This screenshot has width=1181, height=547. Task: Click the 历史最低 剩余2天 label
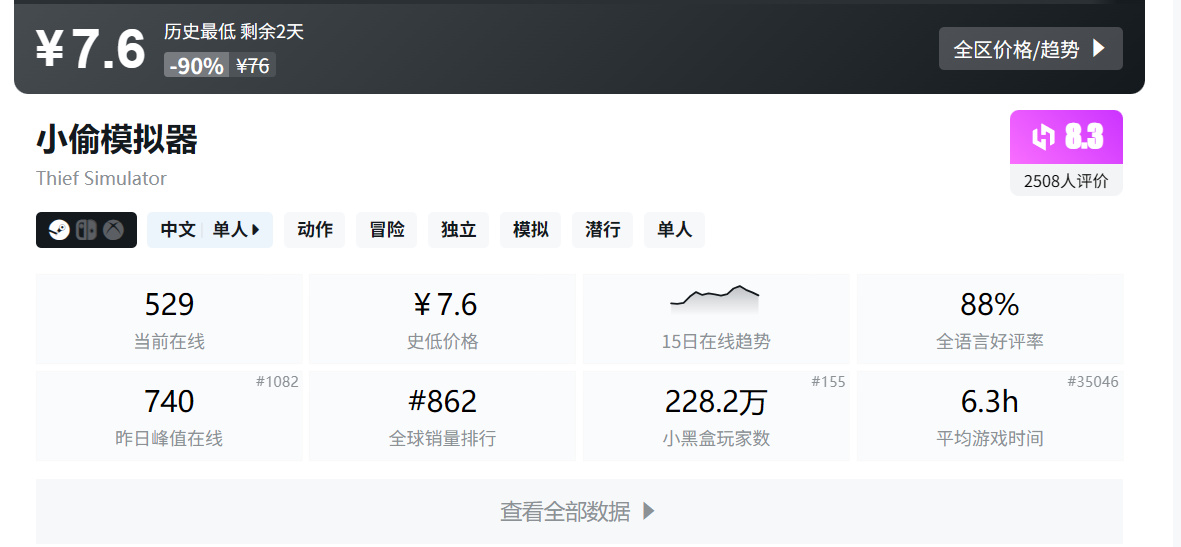point(234,32)
